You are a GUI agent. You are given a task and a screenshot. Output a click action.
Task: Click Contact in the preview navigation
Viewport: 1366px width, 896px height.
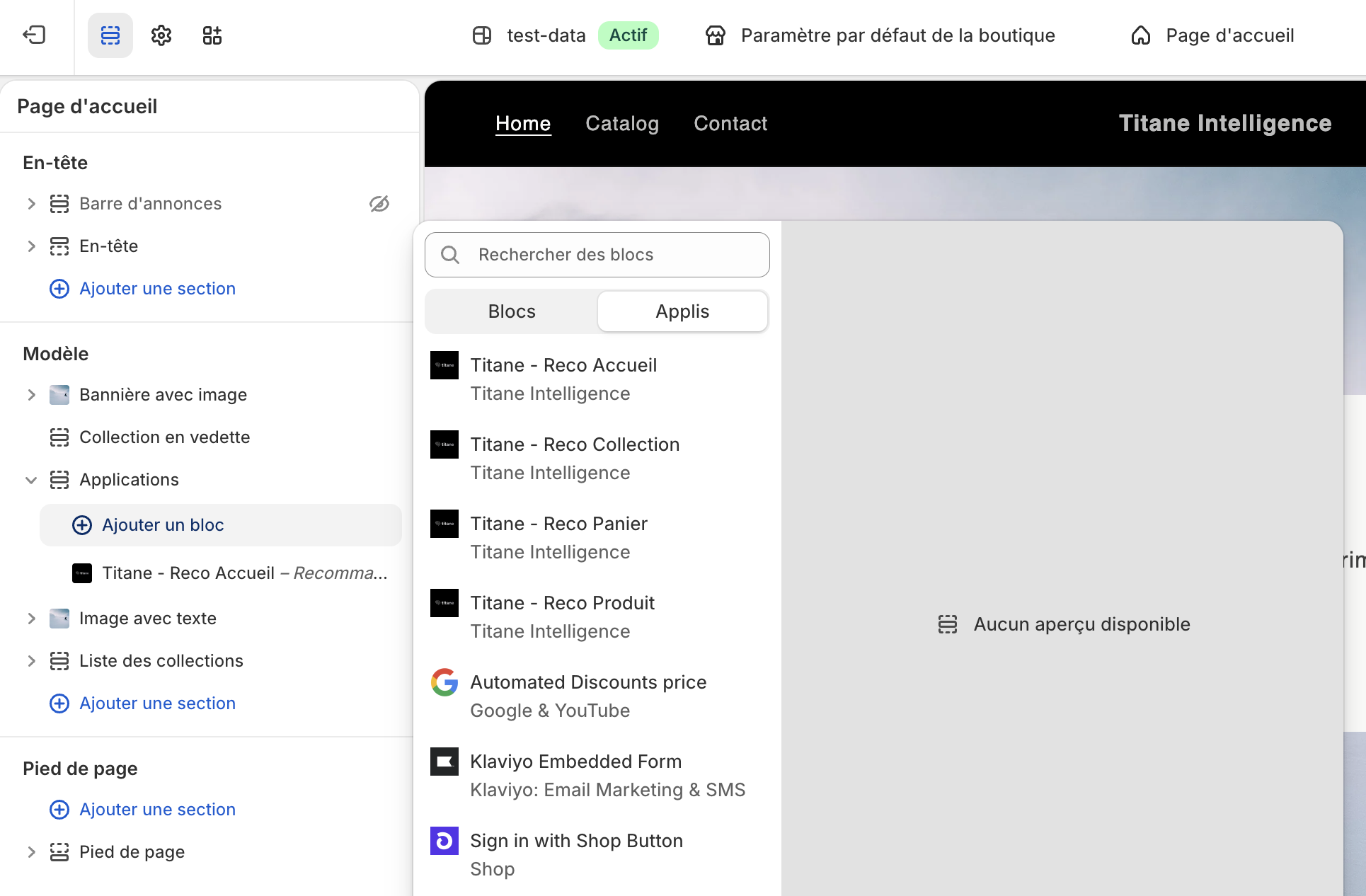point(730,123)
